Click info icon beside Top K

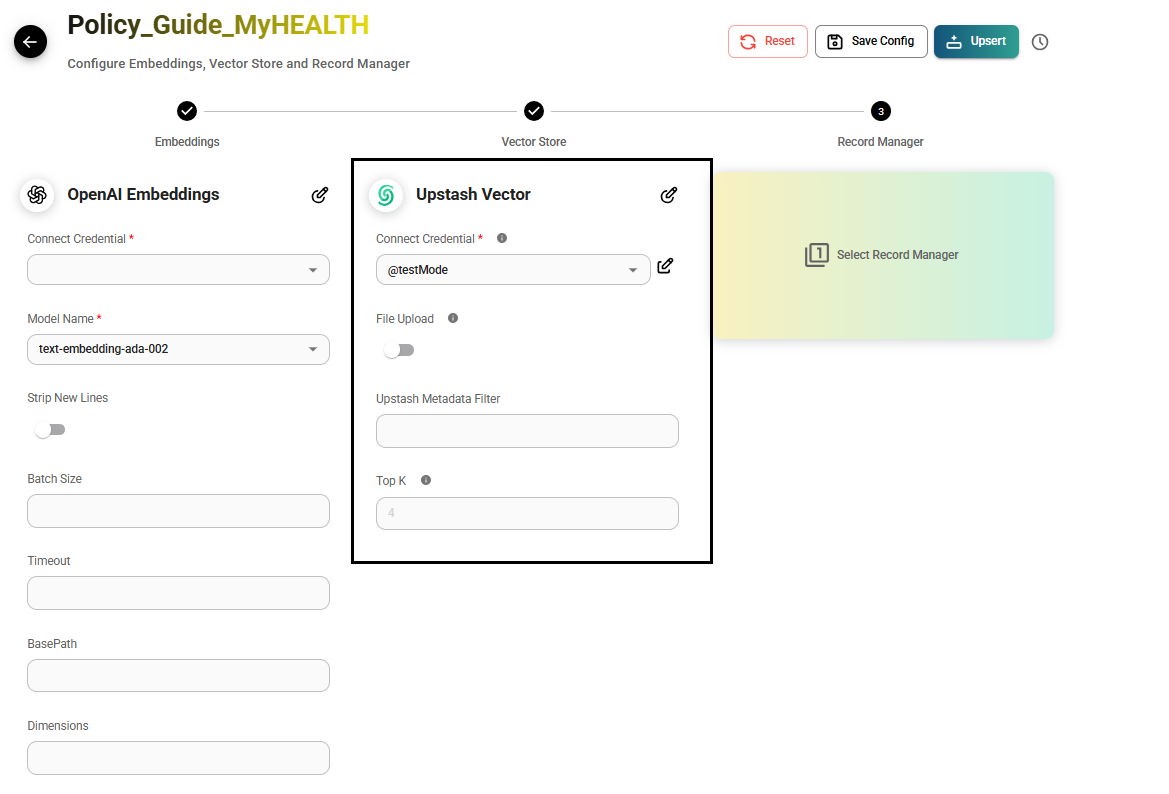(426, 481)
